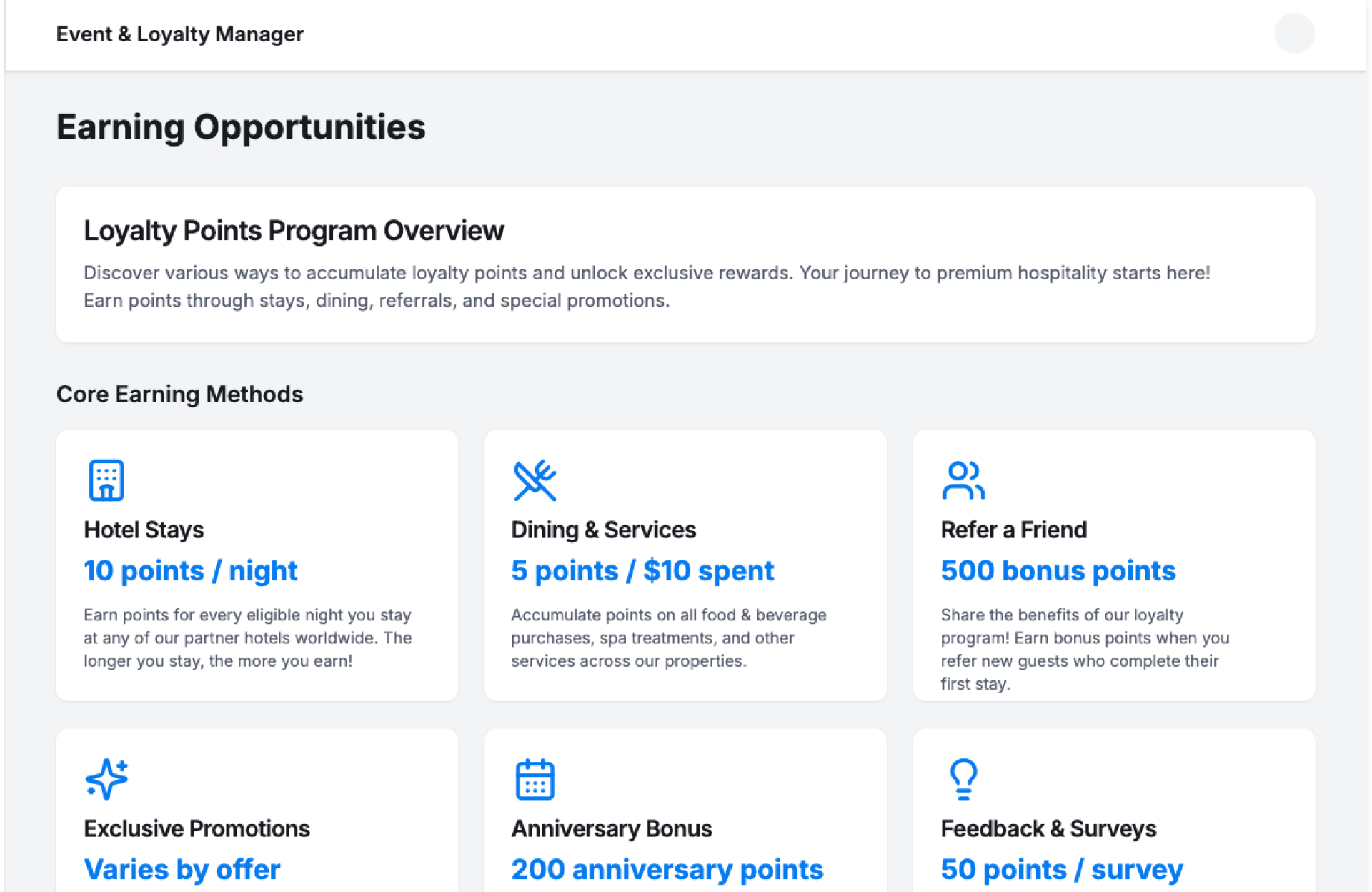Click the 5 points / $10 spent rate
1372x892 pixels.
tap(642, 570)
